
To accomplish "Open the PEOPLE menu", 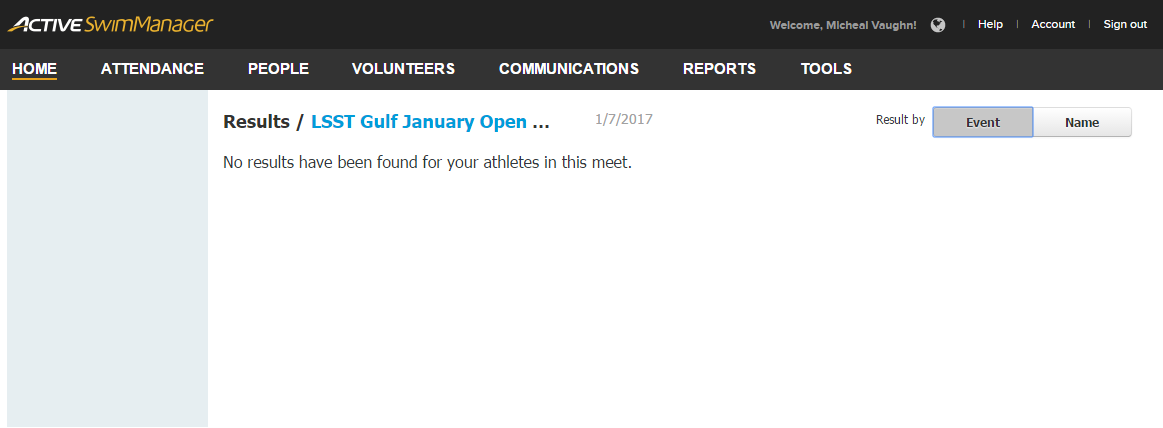I will coord(278,69).
